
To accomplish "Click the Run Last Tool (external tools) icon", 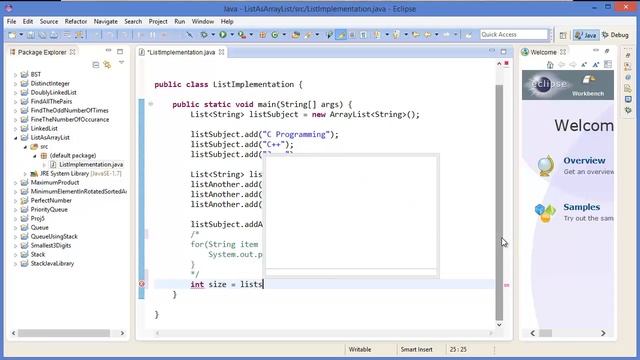I will pos(242,35).
